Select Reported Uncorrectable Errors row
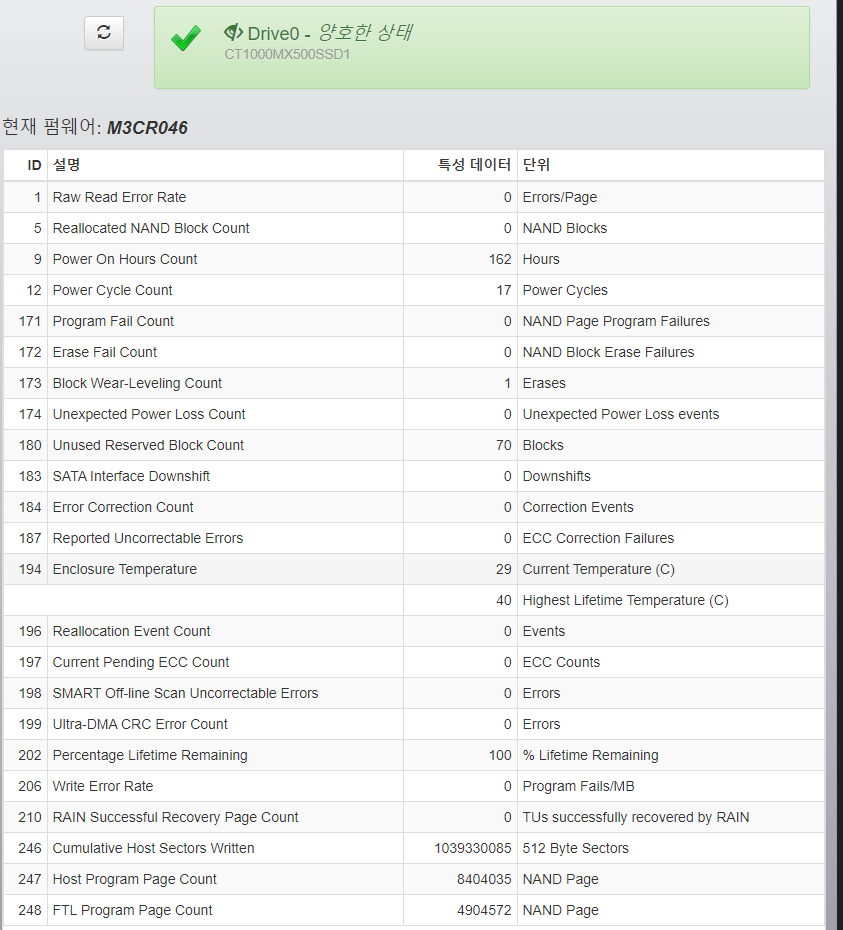Image resolution: width=843 pixels, height=930 pixels. point(413,538)
